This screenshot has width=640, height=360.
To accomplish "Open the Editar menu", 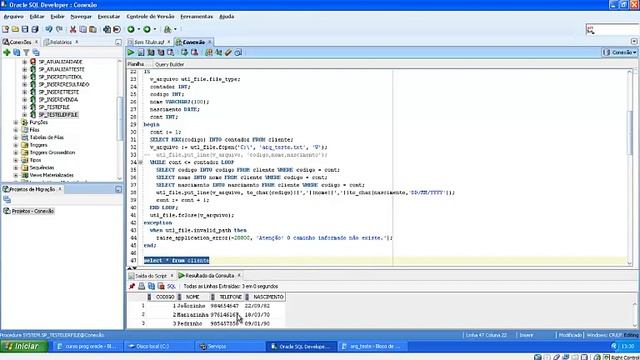I will tap(37, 17).
